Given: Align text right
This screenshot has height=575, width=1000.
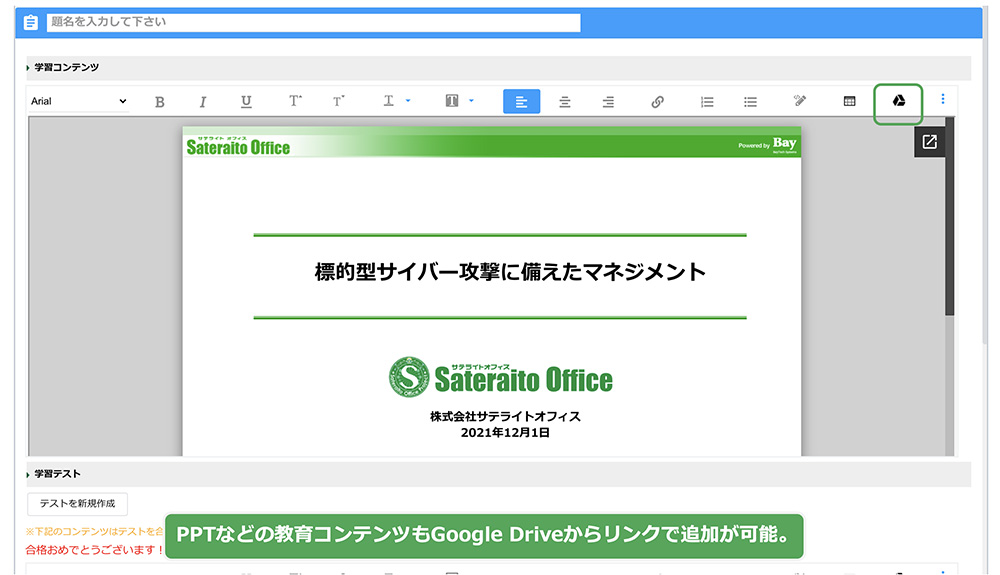Looking at the screenshot, I should coord(608,102).
